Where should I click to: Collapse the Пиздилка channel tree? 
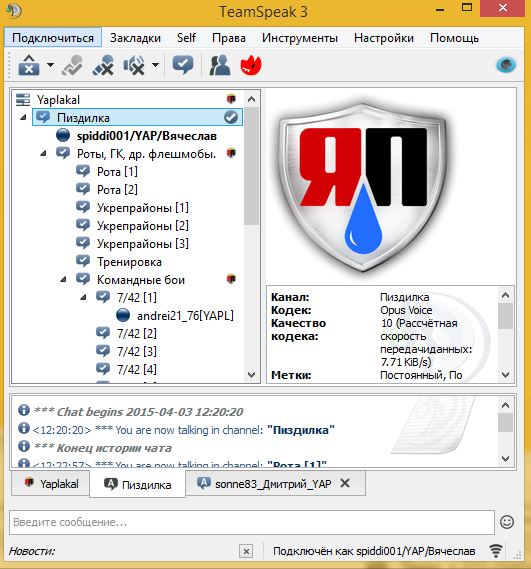(x=23, y=118)
